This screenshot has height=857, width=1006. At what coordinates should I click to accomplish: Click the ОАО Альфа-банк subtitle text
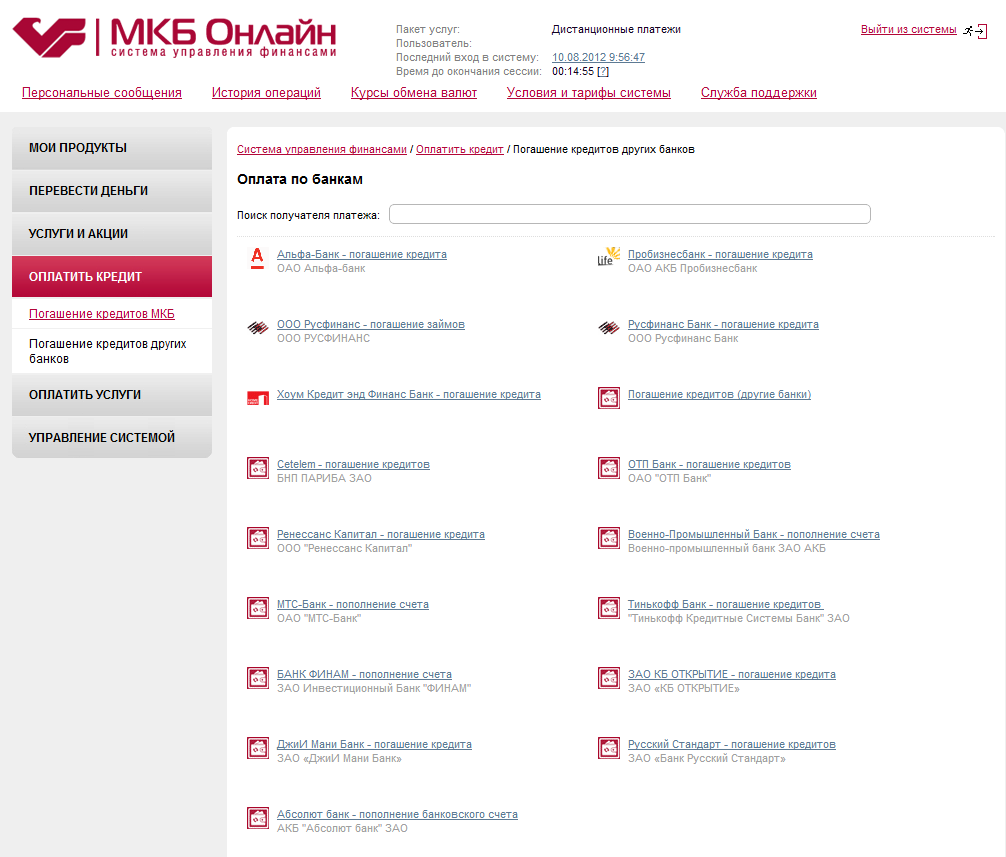tap(321, 268)
